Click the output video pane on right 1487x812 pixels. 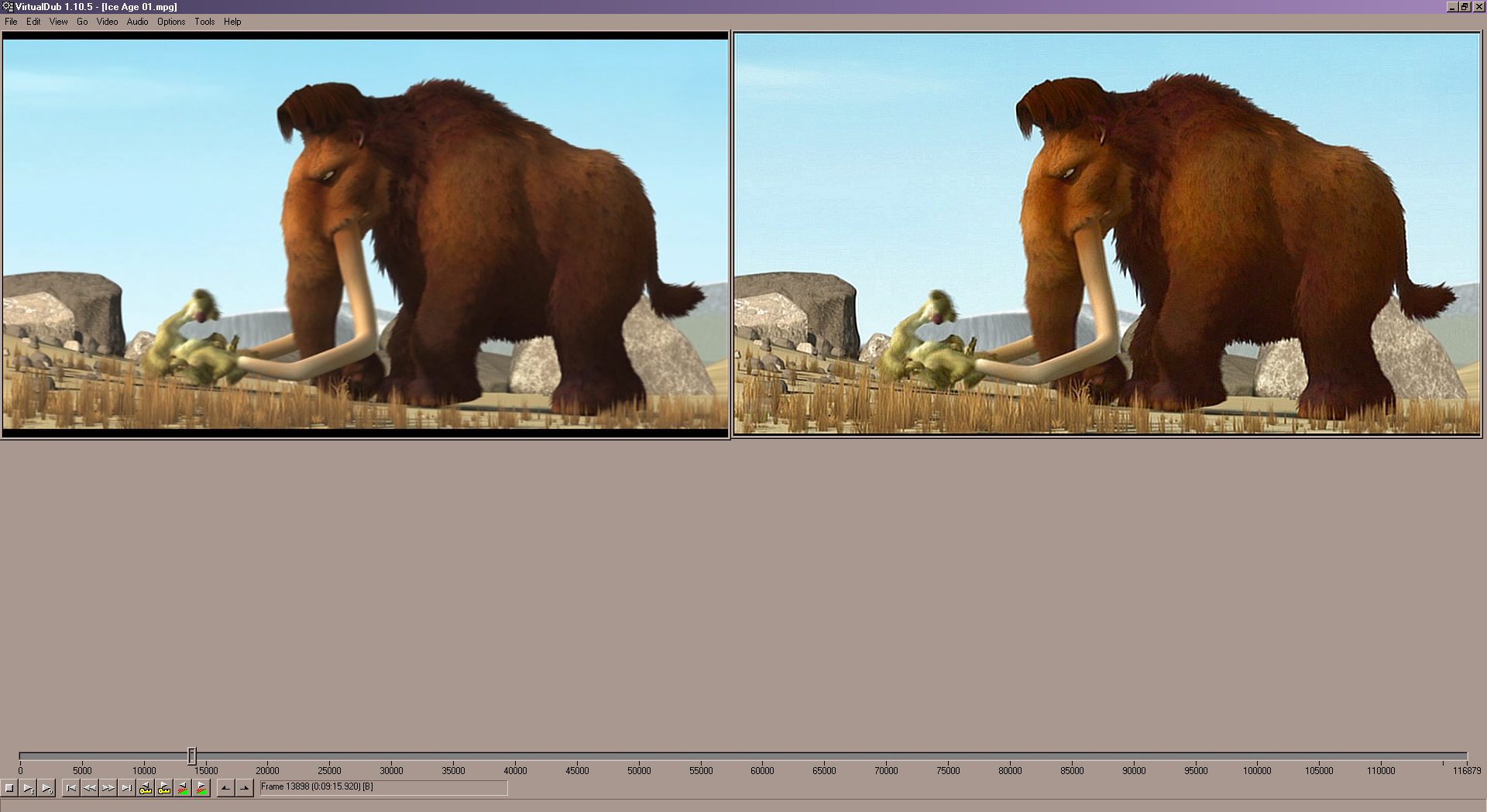1107,233
